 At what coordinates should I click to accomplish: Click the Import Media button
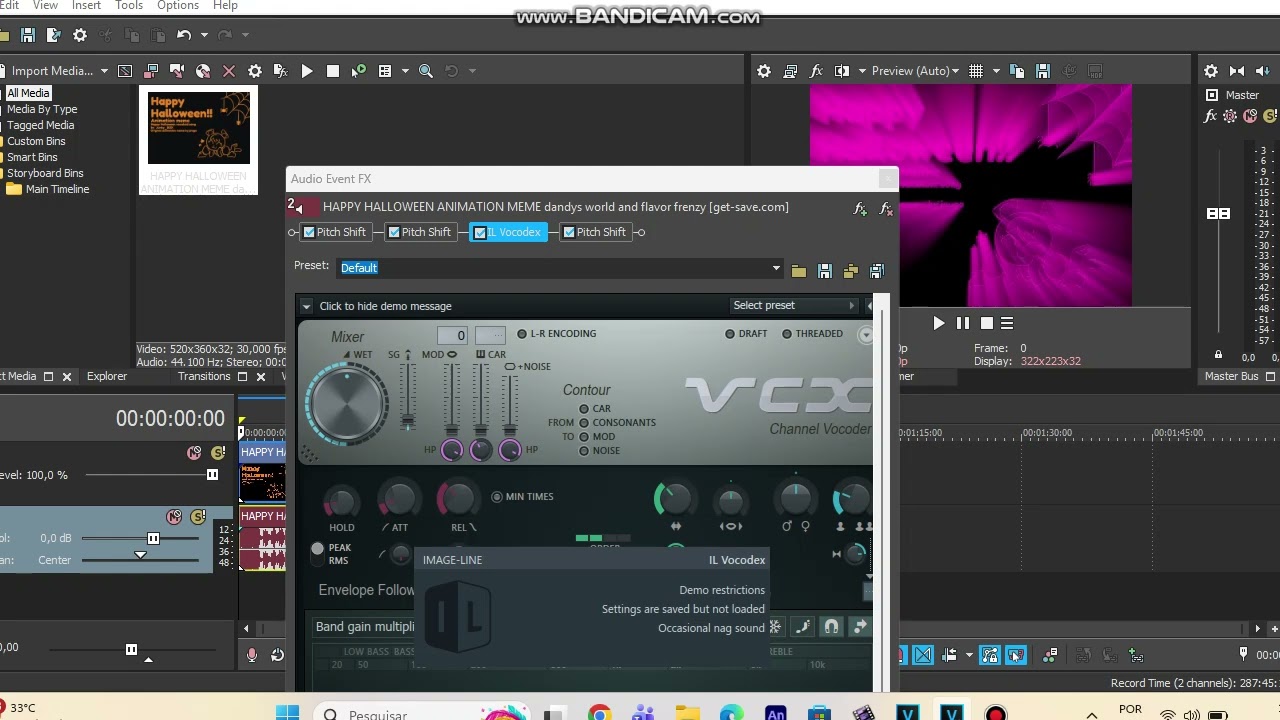52,71
